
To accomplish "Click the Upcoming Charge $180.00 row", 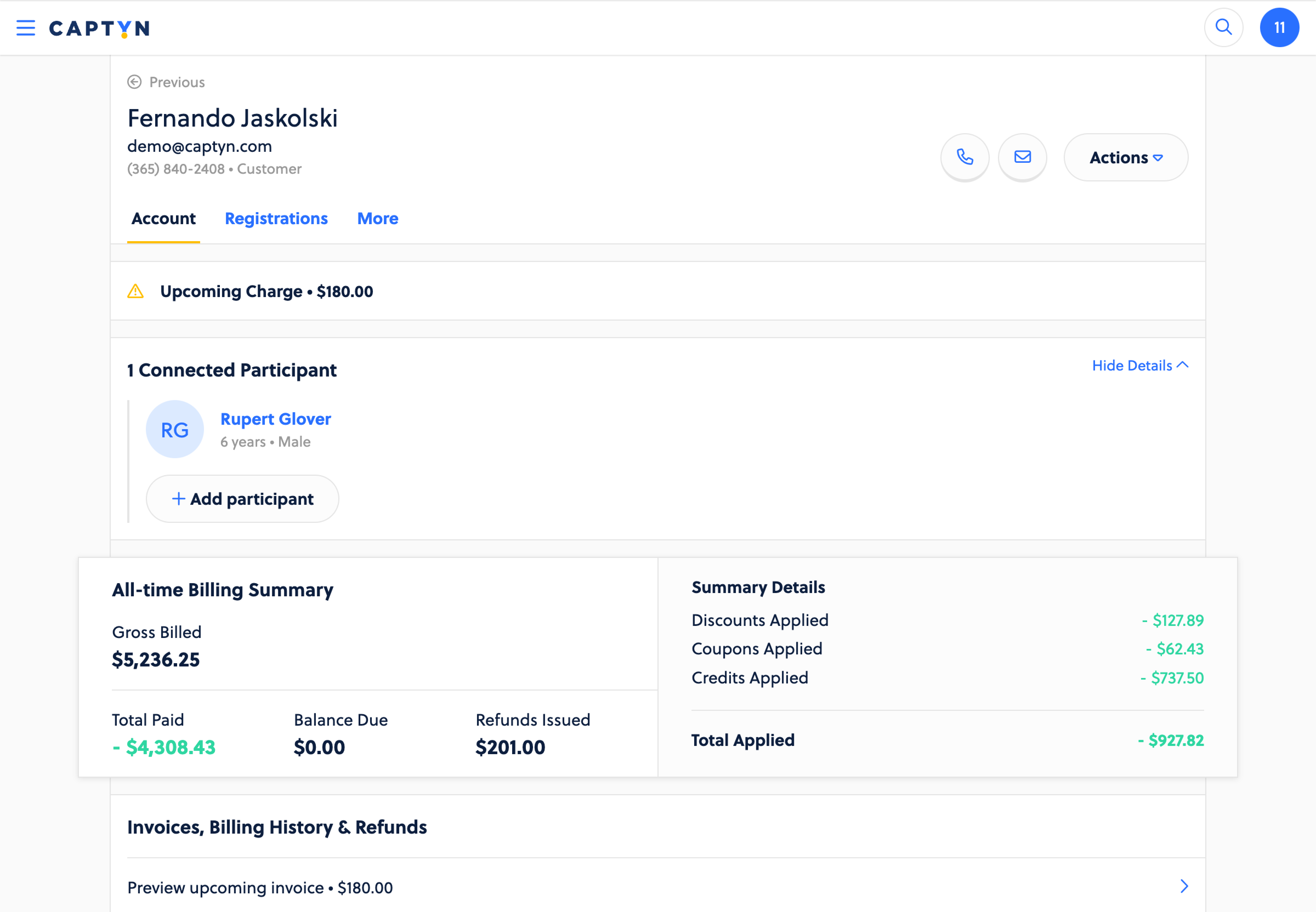I will click(266, 291).
